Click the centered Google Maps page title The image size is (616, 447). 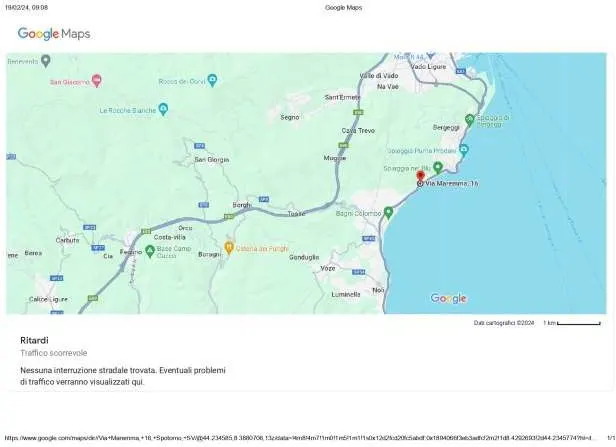coord(343,7)
